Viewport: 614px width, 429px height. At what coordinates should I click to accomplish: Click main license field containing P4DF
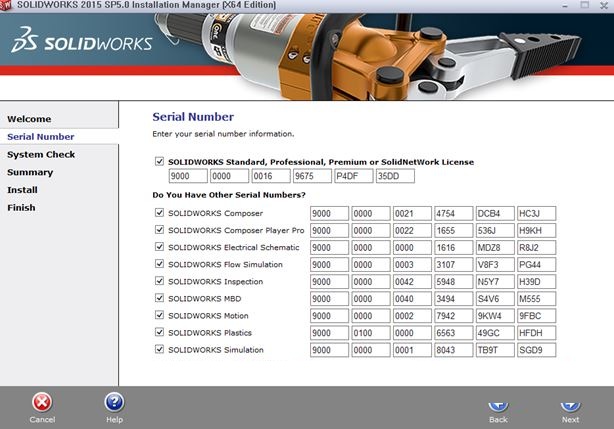[x=354, y=176]
